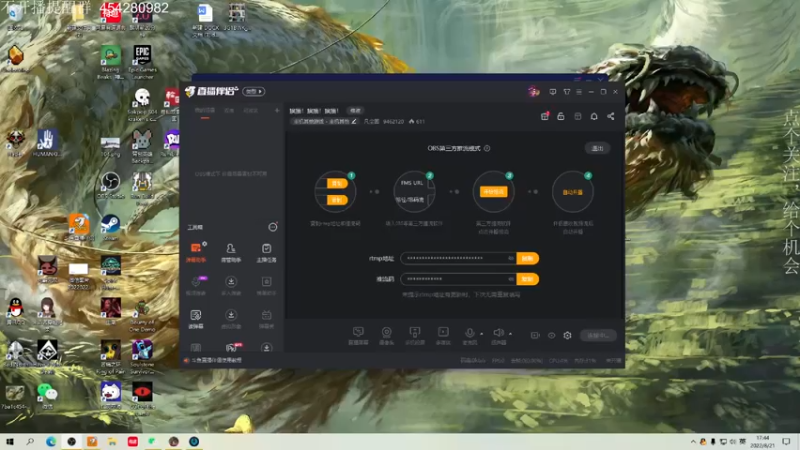
Task: Open File Explorer from the taskbar
Action: pos(112,441)
